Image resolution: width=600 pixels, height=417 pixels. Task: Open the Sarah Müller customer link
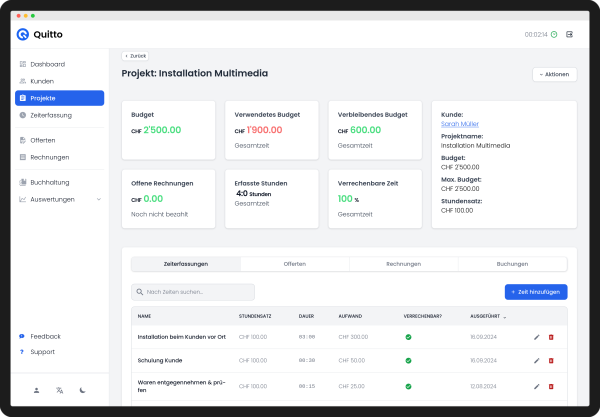[459, 124]
